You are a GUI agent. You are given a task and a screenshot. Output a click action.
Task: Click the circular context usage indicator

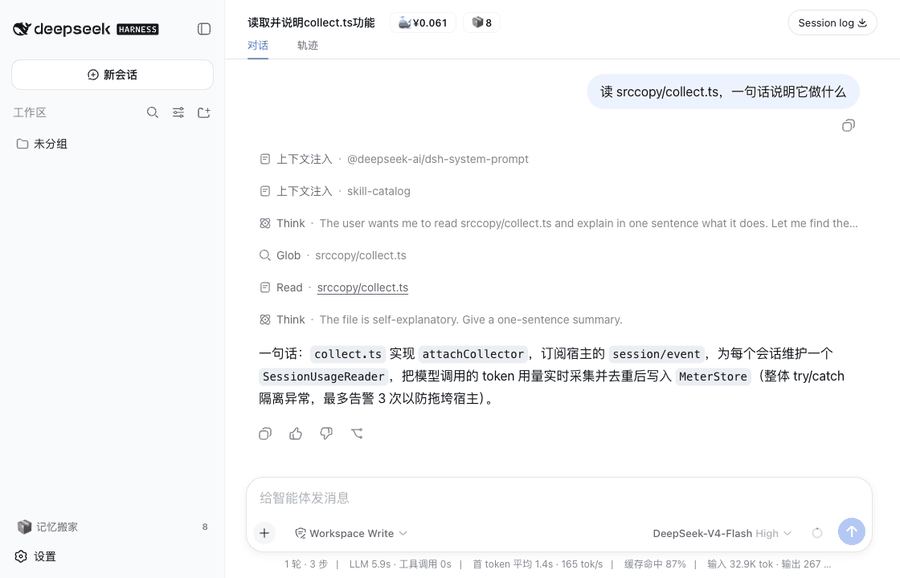[x=817, y=533]
